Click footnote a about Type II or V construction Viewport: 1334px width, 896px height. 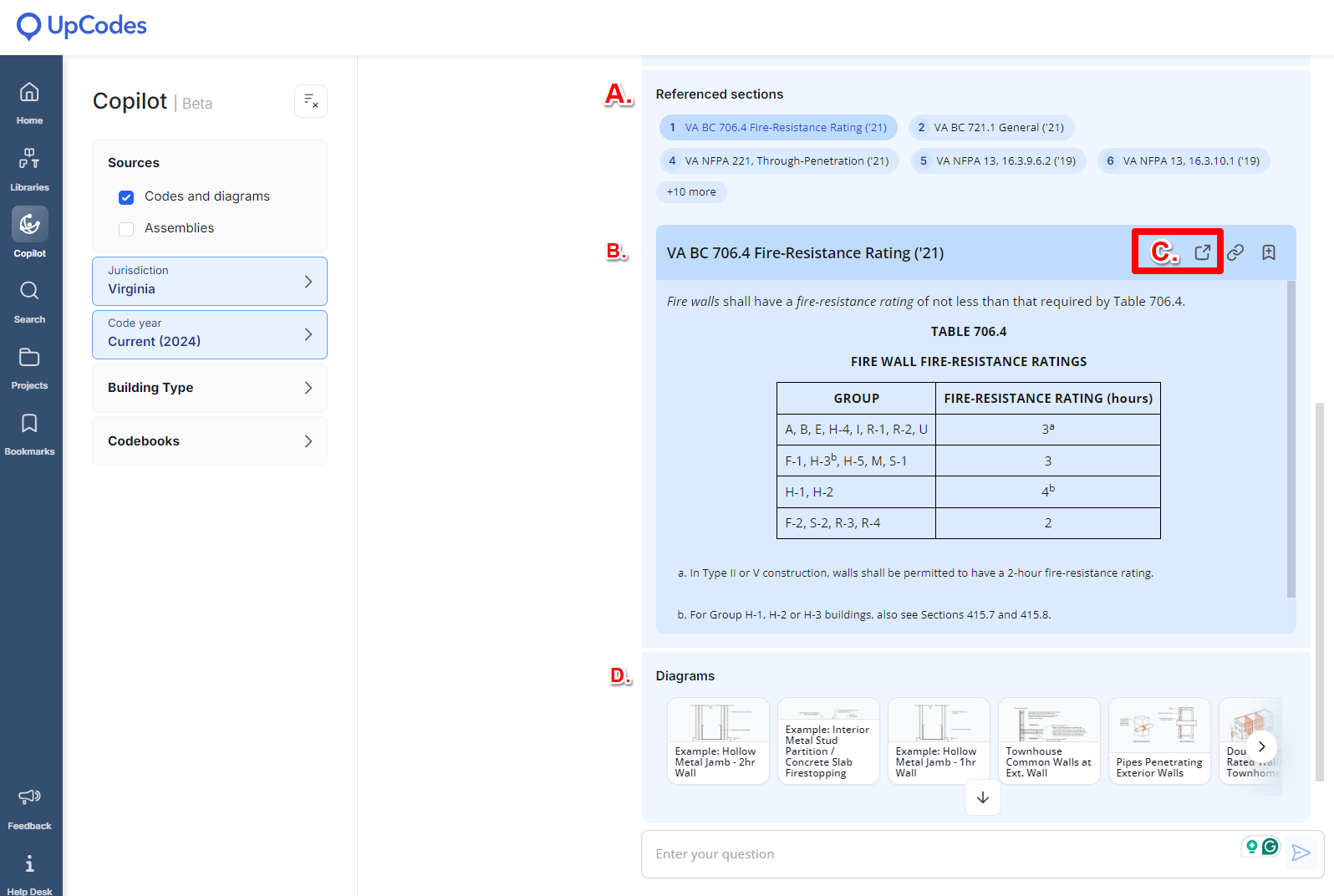(x=915, y=573)
